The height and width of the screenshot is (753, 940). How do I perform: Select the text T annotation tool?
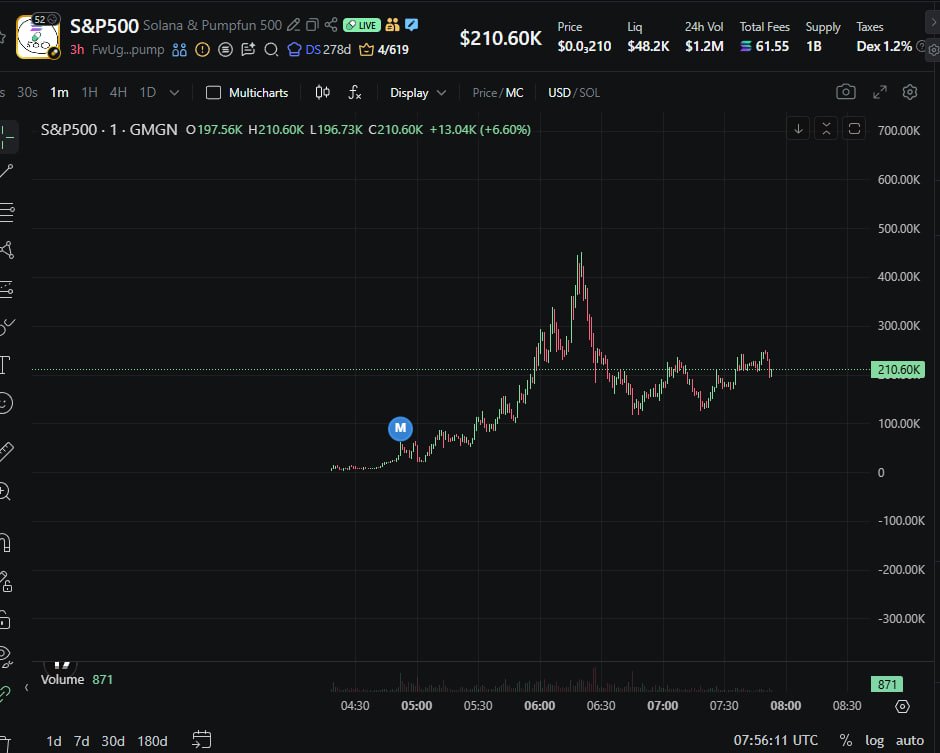click(x=5, y=365)
